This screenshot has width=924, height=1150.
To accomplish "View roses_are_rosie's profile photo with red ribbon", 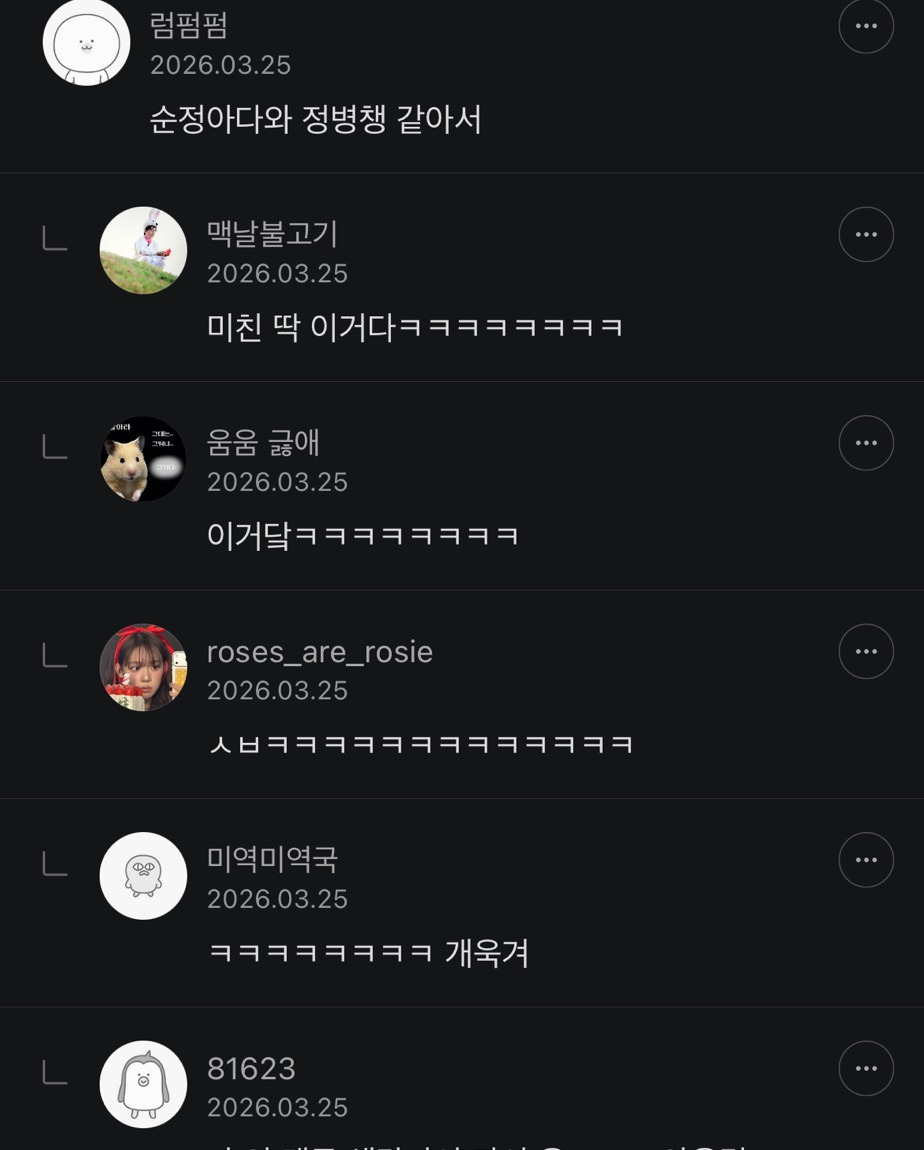I will [x=143, y=667].
